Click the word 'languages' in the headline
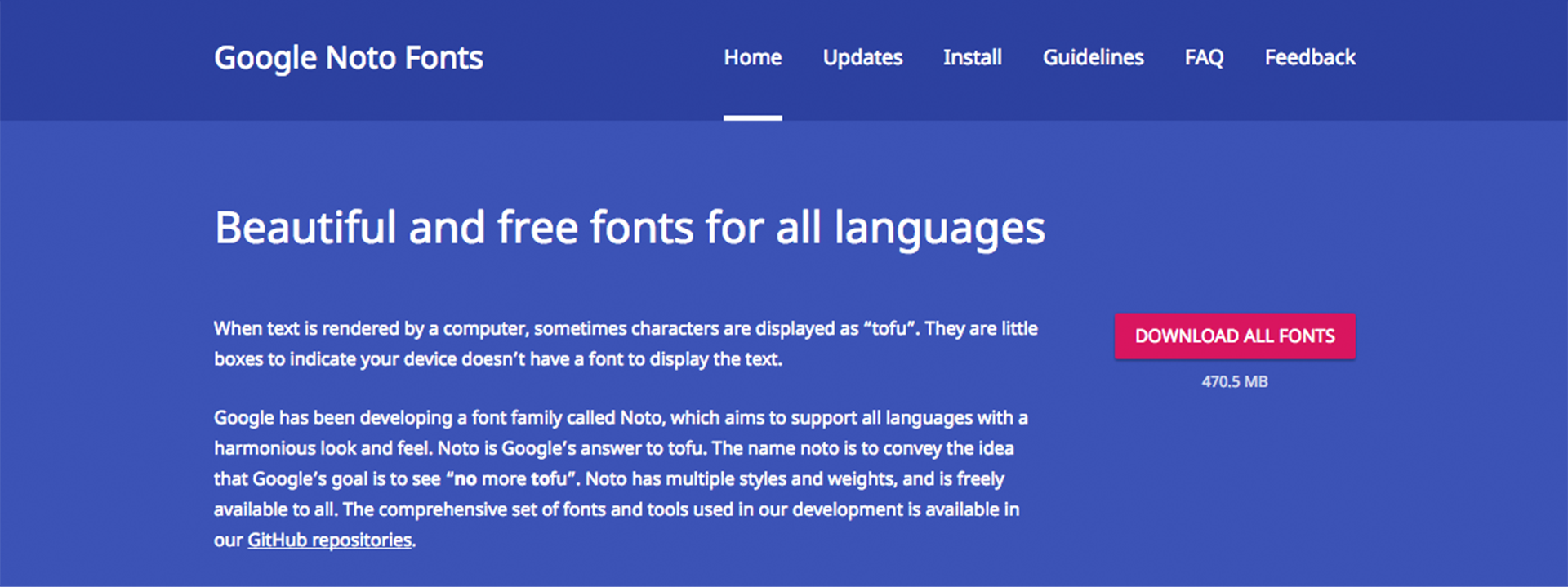This screenshot has height=587, width=1568. [x=939, y=228]
